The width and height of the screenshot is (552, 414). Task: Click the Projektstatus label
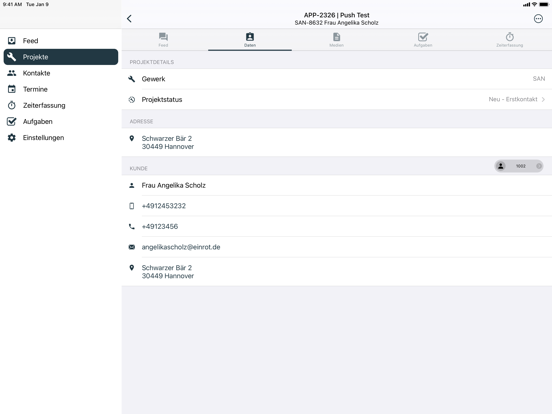[162, 100]
